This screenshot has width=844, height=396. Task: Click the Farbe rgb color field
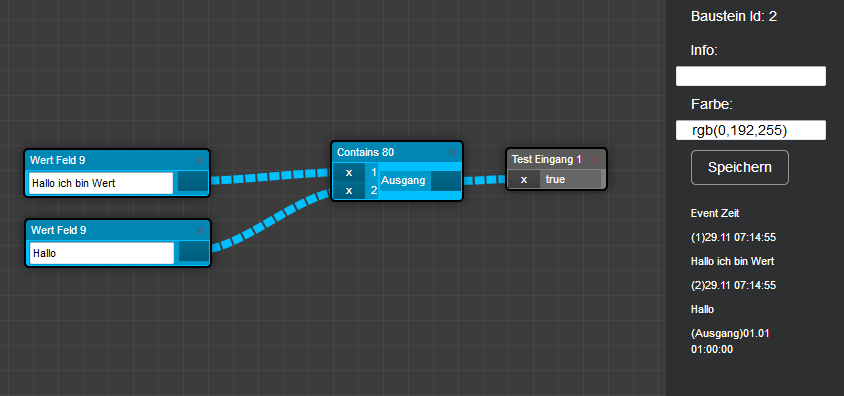tap(750, 130)
